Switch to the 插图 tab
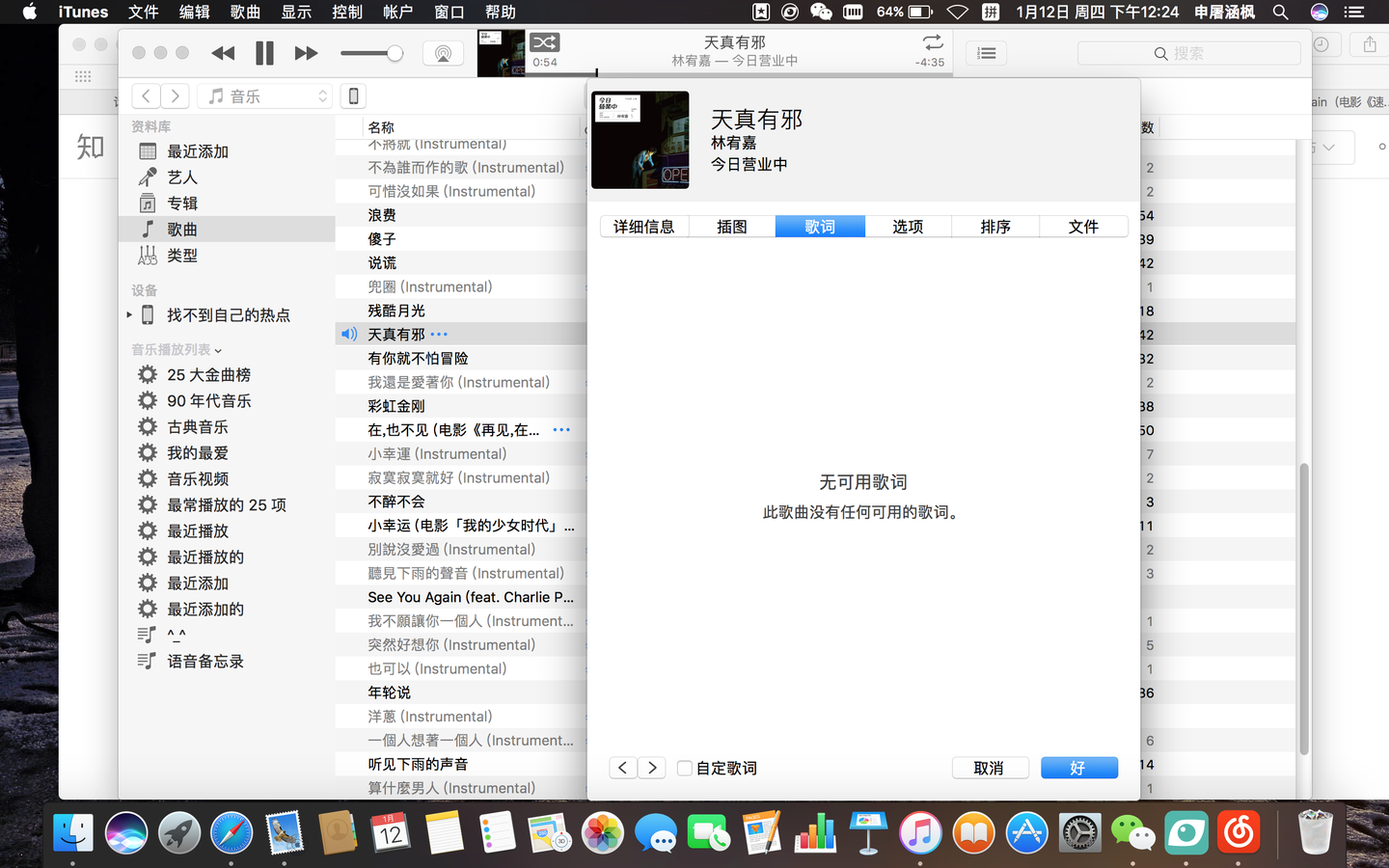 (x=732, y=227)
